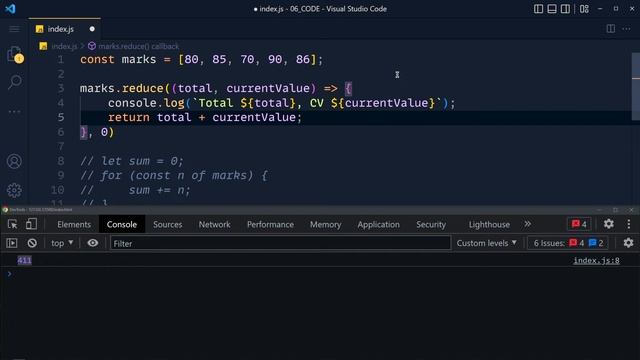
Task: Close the unsaved index.js tab dot
Action: click(x=92, y=29)
